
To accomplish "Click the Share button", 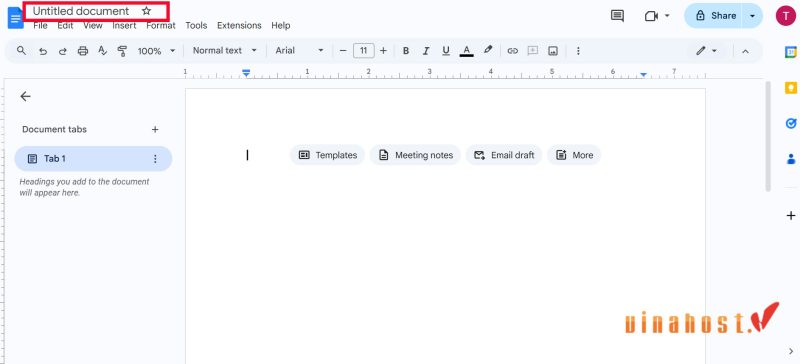I will (716, 16).
